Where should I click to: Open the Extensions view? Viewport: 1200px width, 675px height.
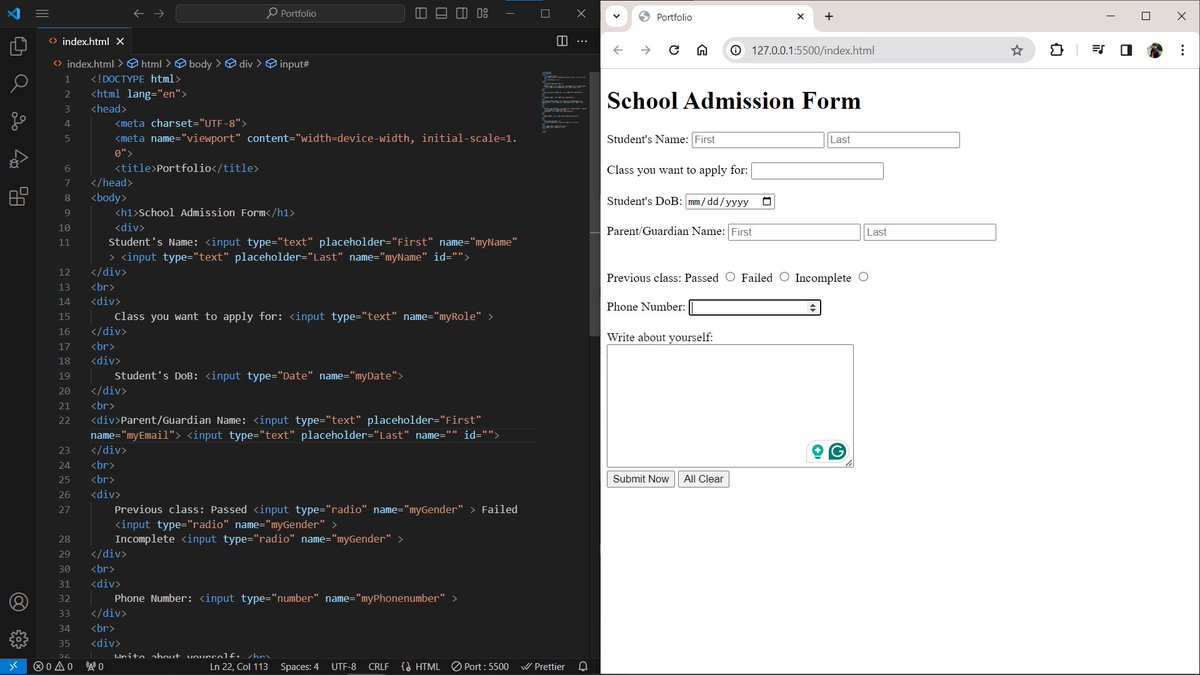[x=18, y=197]
